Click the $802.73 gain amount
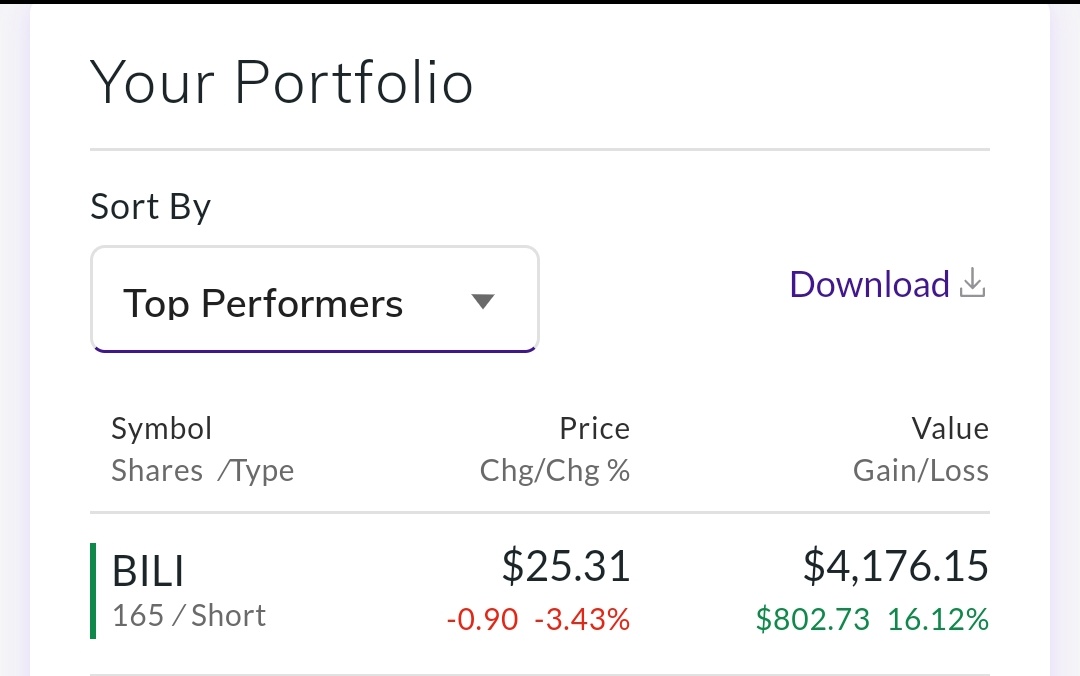This screenshot has width=1080, height=676. 813,620
